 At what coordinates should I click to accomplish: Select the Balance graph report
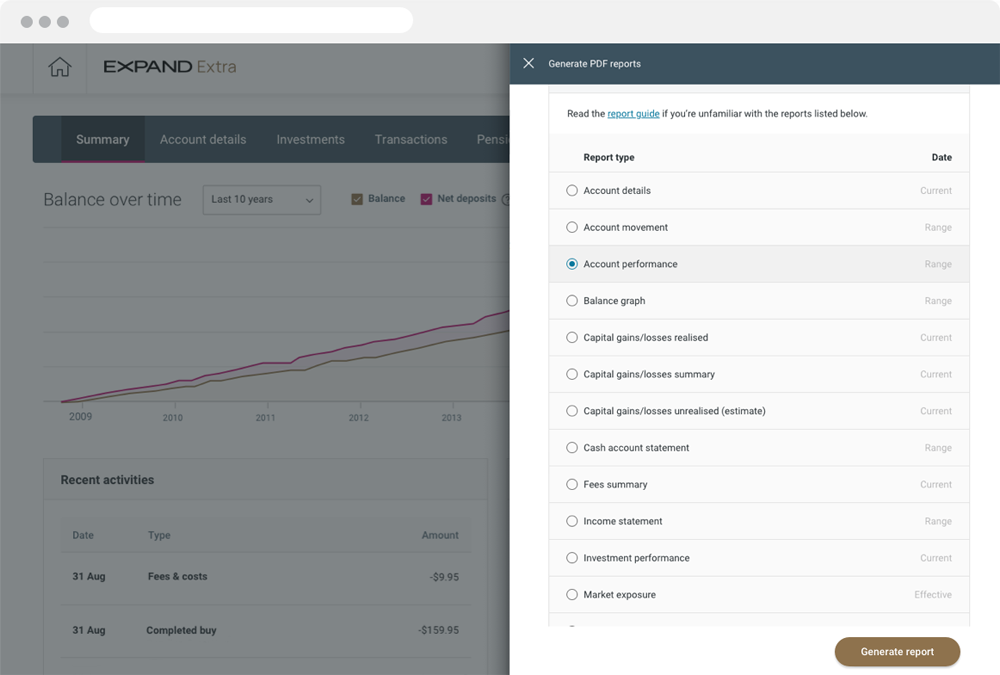coord(571,300)
